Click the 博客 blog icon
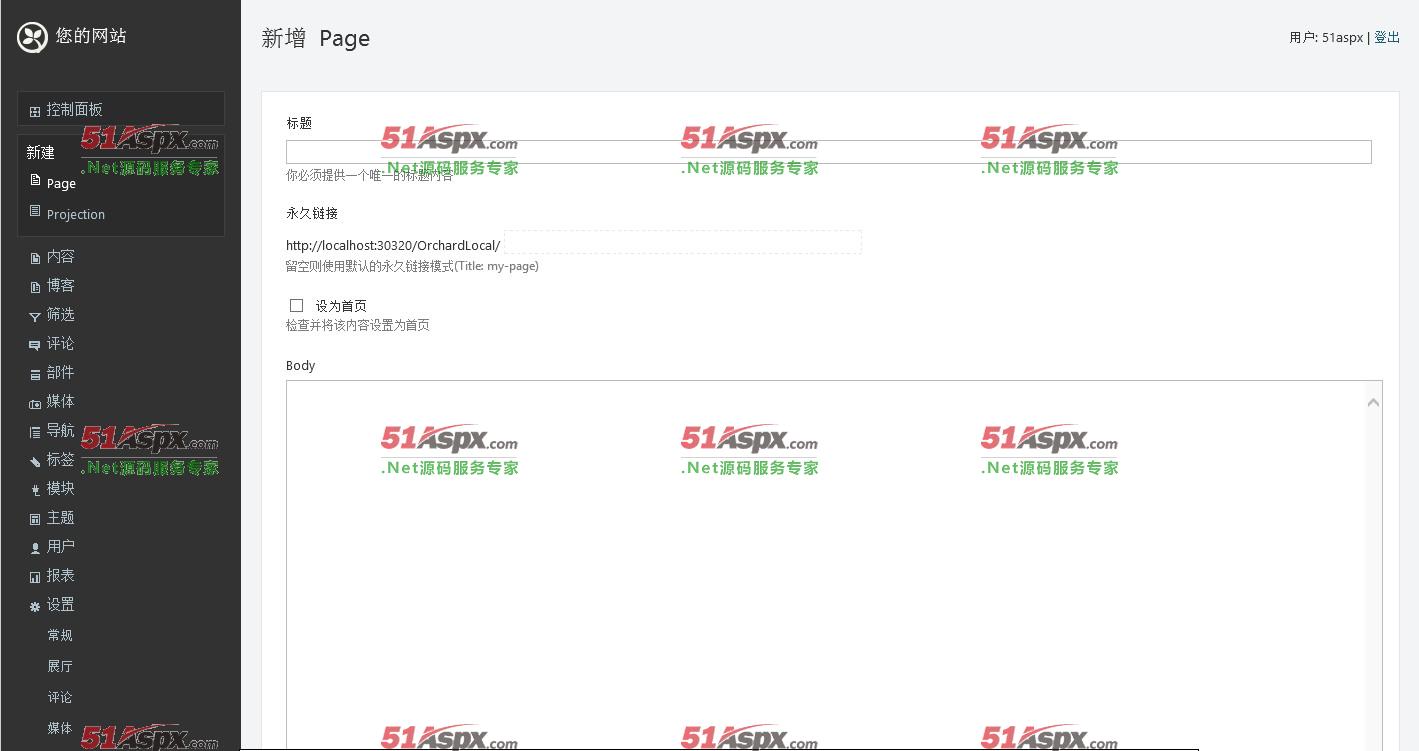 [x=35, y=287]
